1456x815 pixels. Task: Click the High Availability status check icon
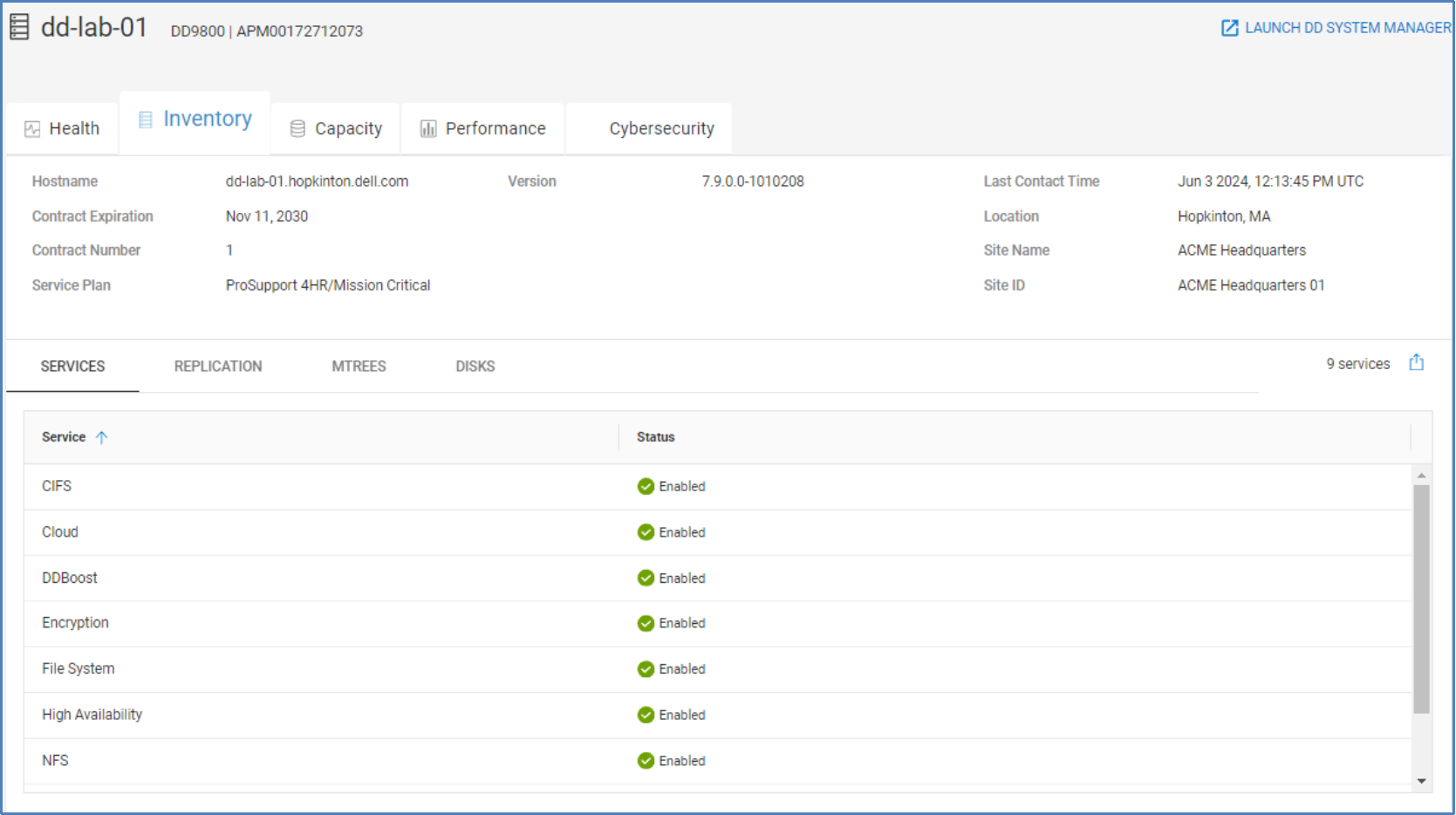(x=646, y=715)
